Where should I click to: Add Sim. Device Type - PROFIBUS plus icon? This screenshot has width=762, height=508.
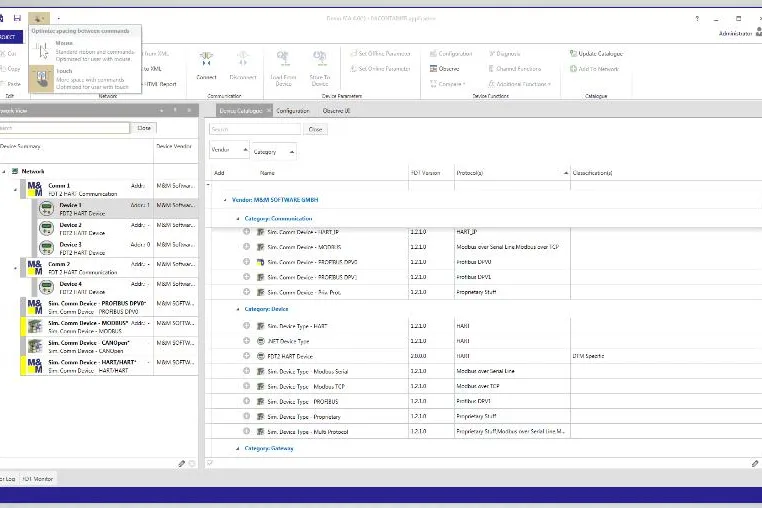click(x=246, y=401)
